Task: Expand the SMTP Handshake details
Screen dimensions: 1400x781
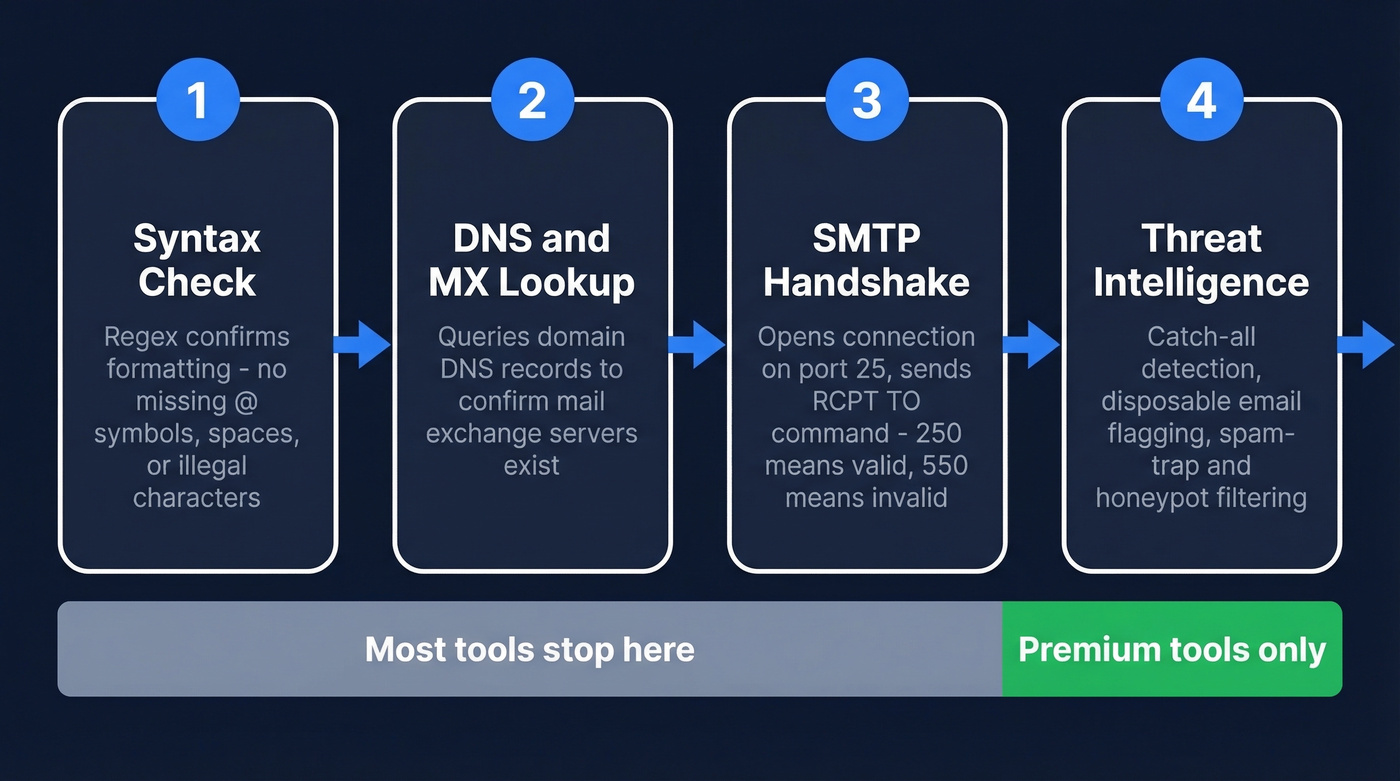Action: (x=866, y=416)
